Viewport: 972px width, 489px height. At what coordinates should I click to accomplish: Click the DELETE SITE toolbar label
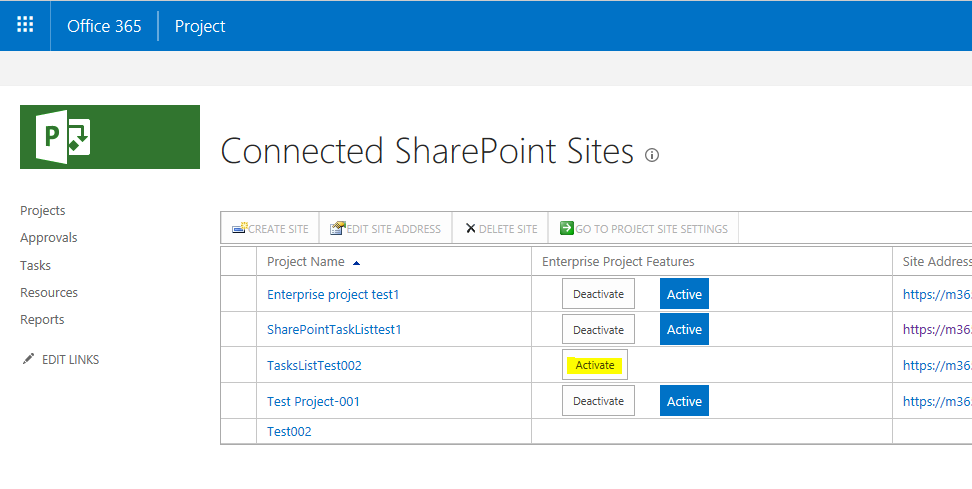pos(508,229)
